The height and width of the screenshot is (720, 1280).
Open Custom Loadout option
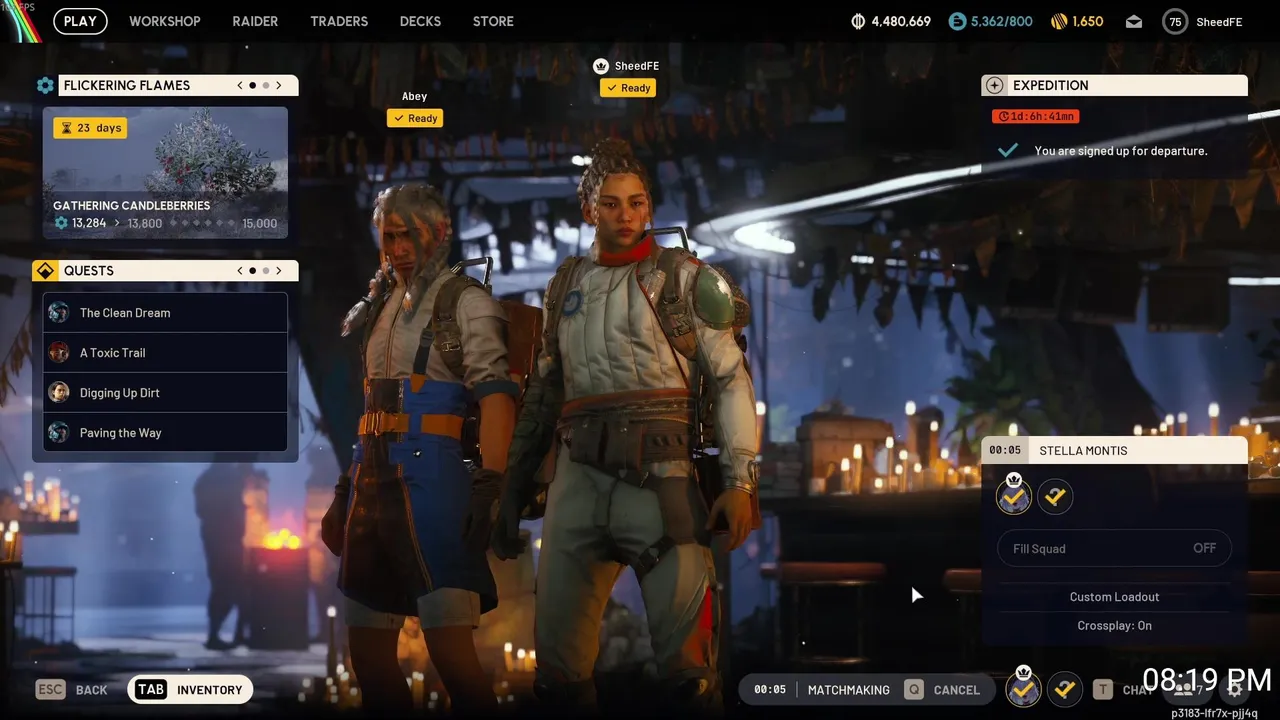[1114, 597]
